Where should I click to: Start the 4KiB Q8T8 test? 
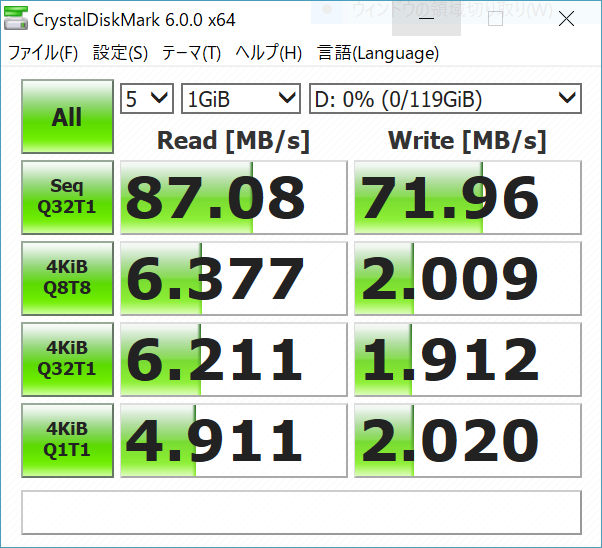pyautogui.click(x=67, y=278)
